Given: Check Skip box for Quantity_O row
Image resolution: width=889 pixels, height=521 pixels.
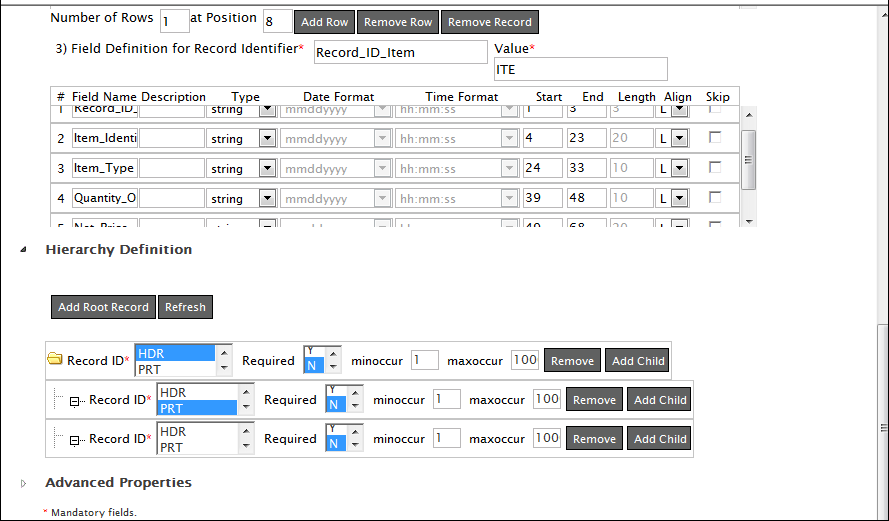Looking at the screenshot, I should coord(714,198).
